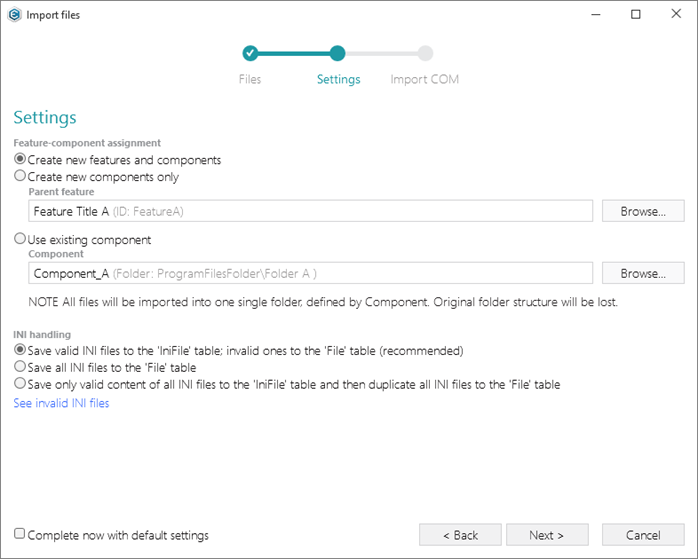Click the Next button
The width and height of the screenshot is (698, 559).
(x=547, y=535)
